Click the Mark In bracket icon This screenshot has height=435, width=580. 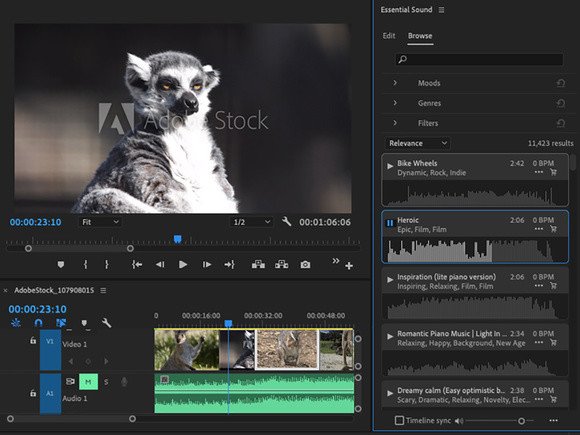[85, 264]
